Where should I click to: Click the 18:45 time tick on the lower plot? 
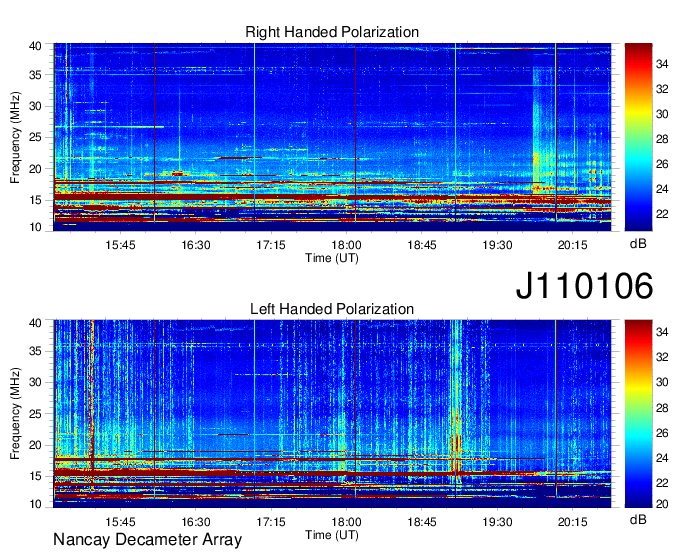point(422,522)
